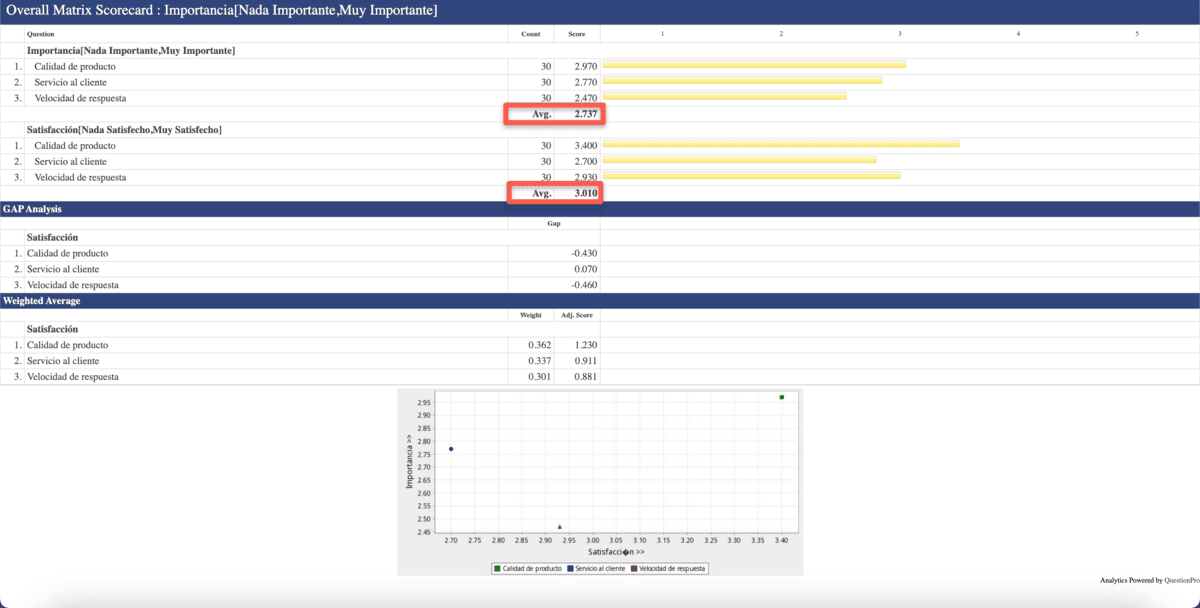Select the Count column header
Screen dimensions: 1200x608
point(531,34)
